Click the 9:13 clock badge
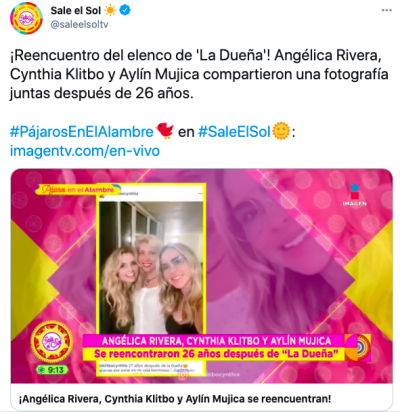The image size is (400, 412). (x=52, y=370)
